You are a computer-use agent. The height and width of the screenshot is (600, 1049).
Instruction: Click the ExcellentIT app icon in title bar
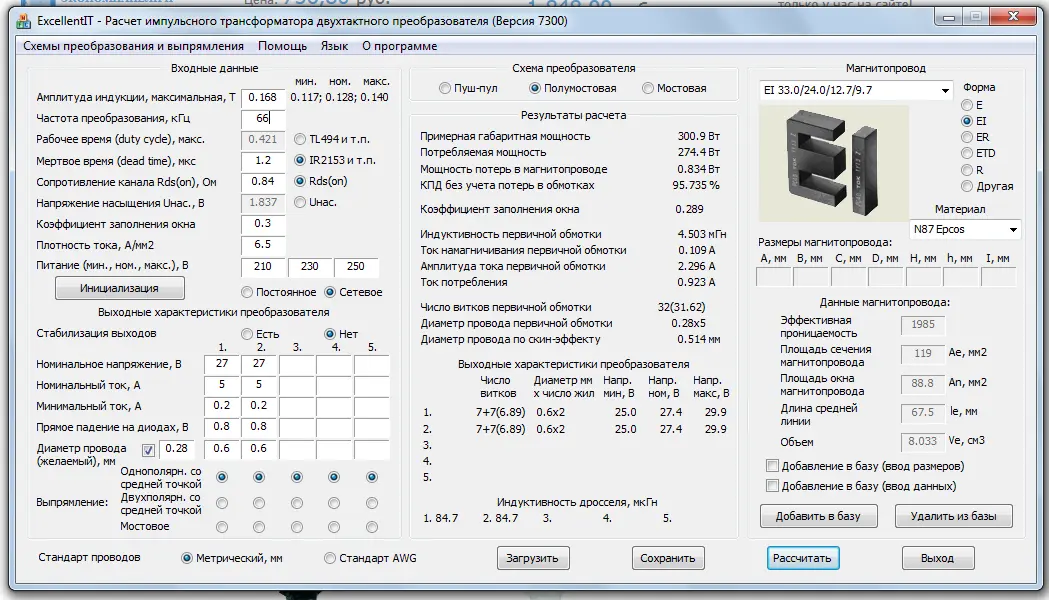pos(24,21)
